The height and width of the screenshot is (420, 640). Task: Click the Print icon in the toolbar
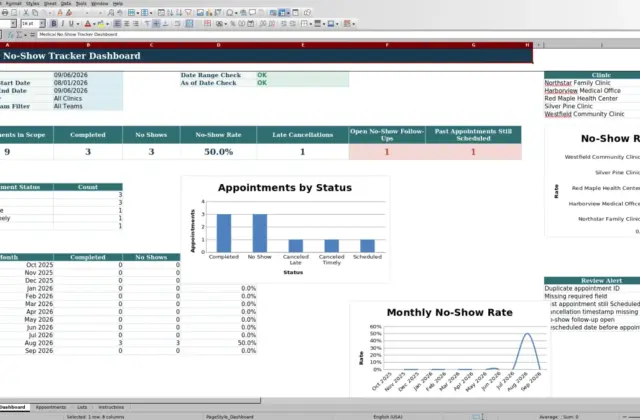[x=5, y=13]
